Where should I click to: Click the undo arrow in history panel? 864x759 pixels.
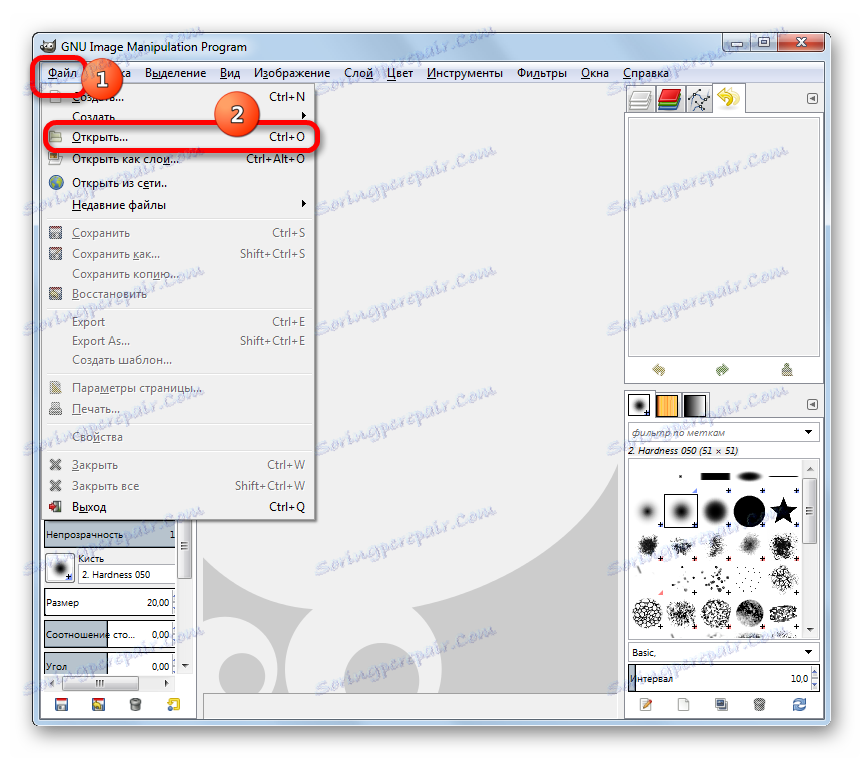tap(658, 369)
